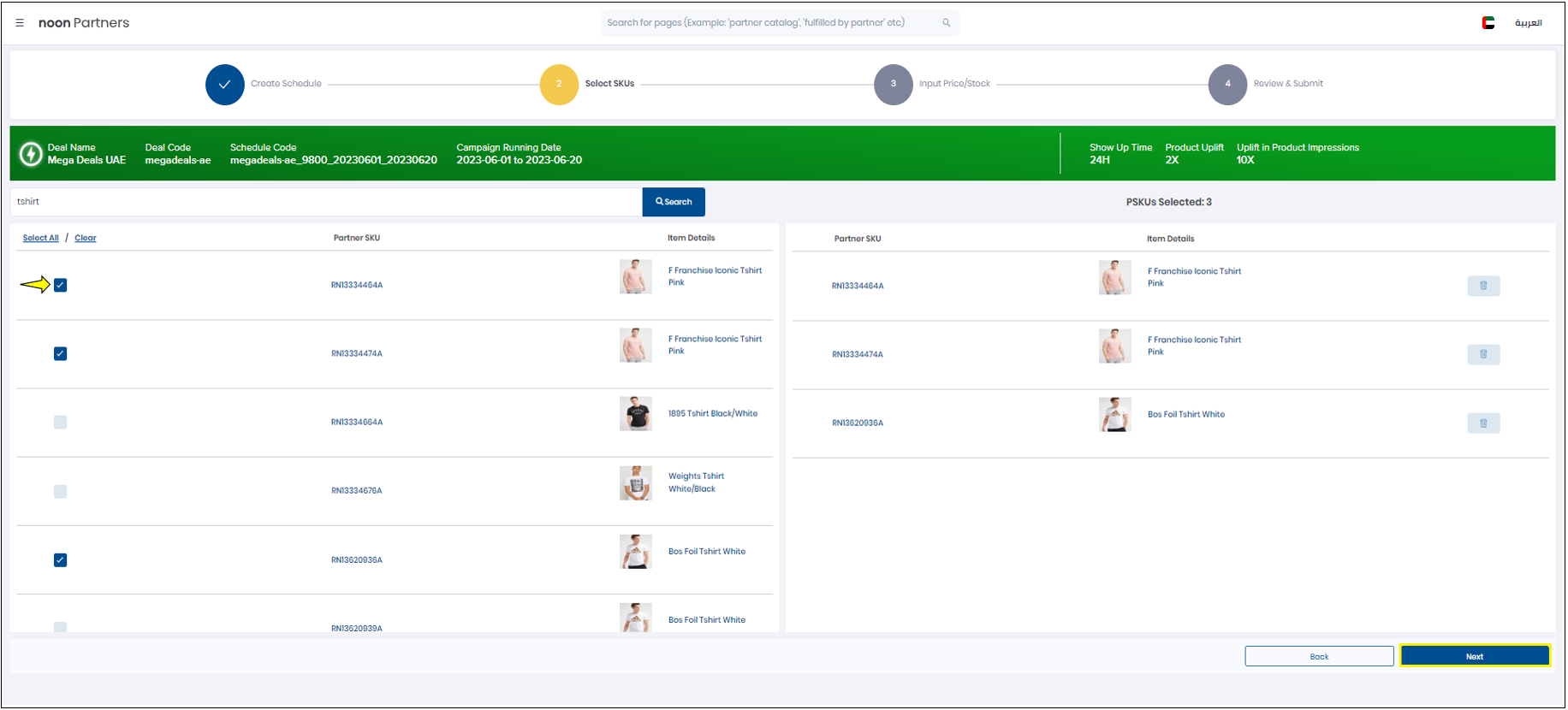The image size is (1568, 710).
Task: Open thumbnail of pink tshirt RN13334464A in left list
Action: pyautogui.click(x=635, y=277)
